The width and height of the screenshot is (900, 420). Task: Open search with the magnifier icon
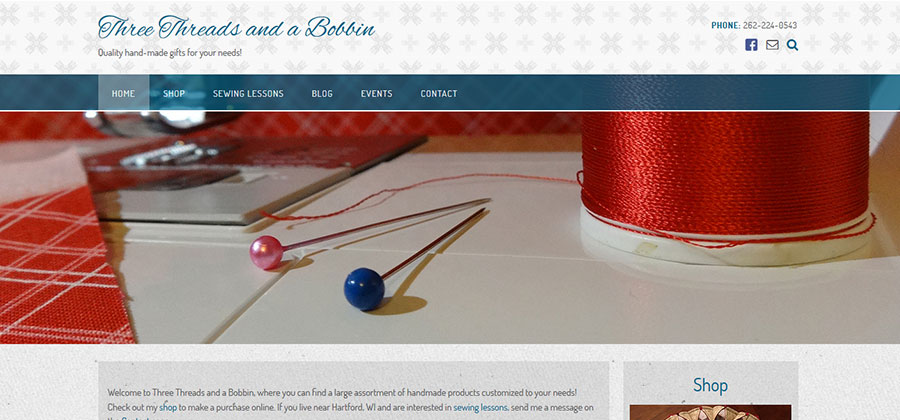coord(792,45)
